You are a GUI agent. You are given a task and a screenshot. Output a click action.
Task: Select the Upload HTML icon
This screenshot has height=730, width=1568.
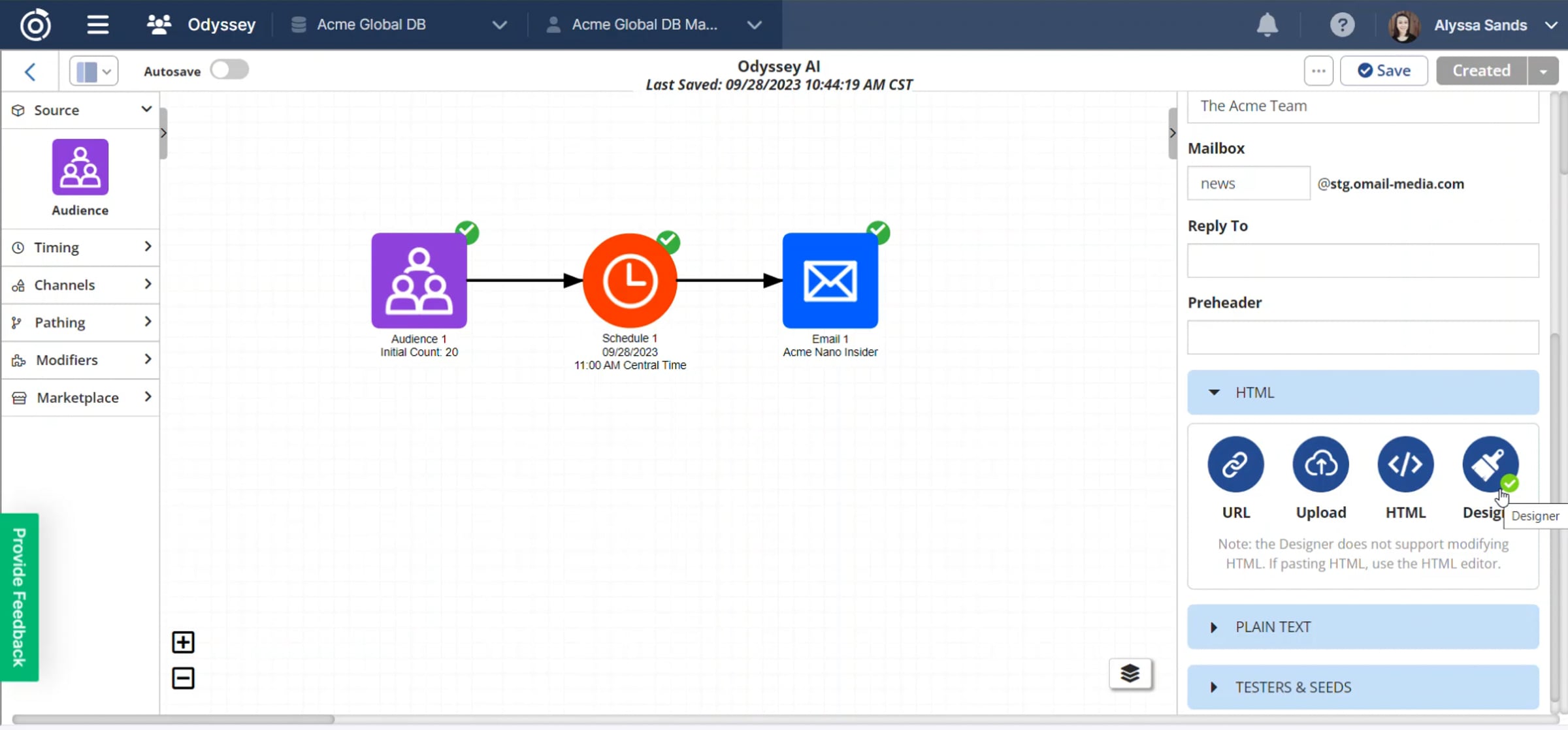(1320, 464)
